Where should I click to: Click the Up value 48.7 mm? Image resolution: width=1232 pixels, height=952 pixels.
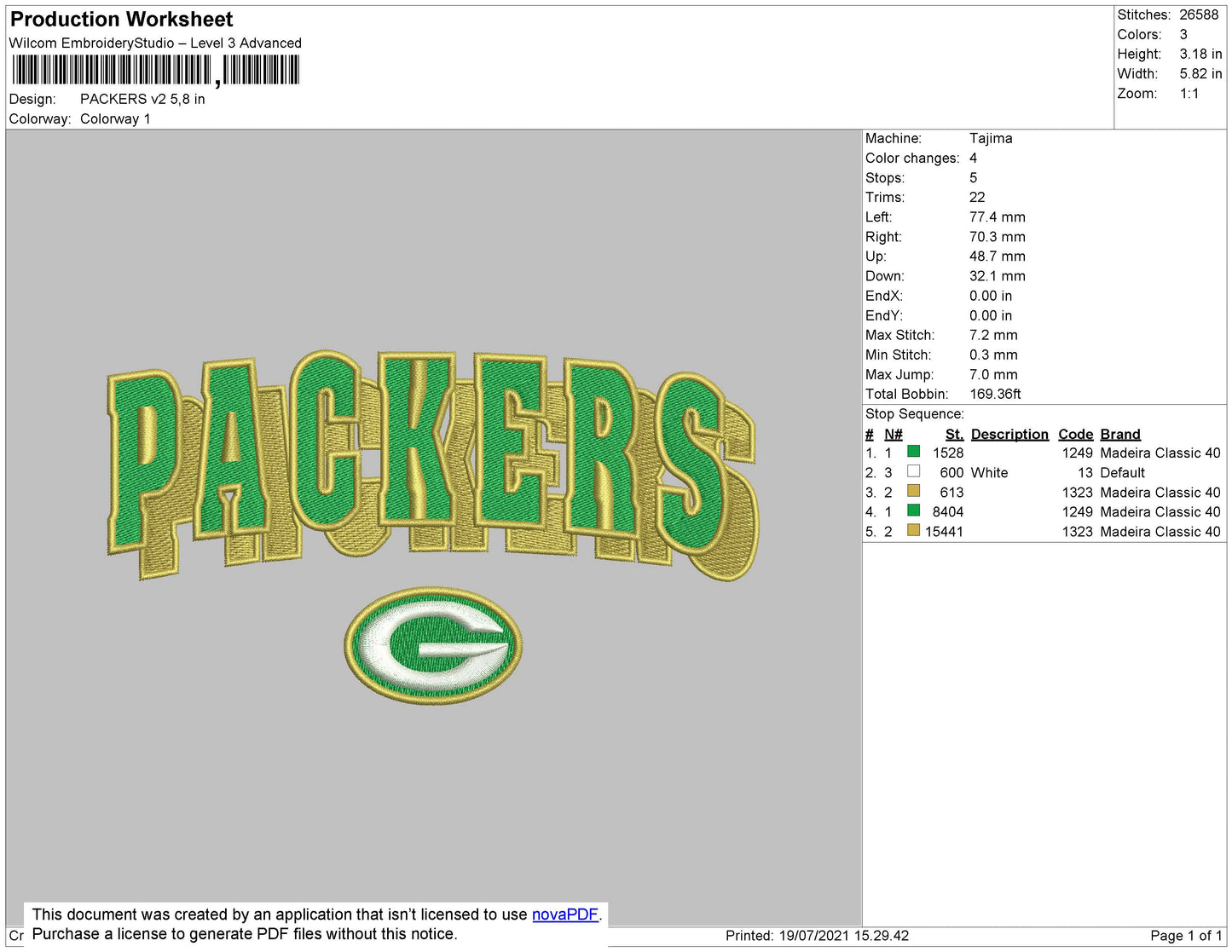click(998, 256)
